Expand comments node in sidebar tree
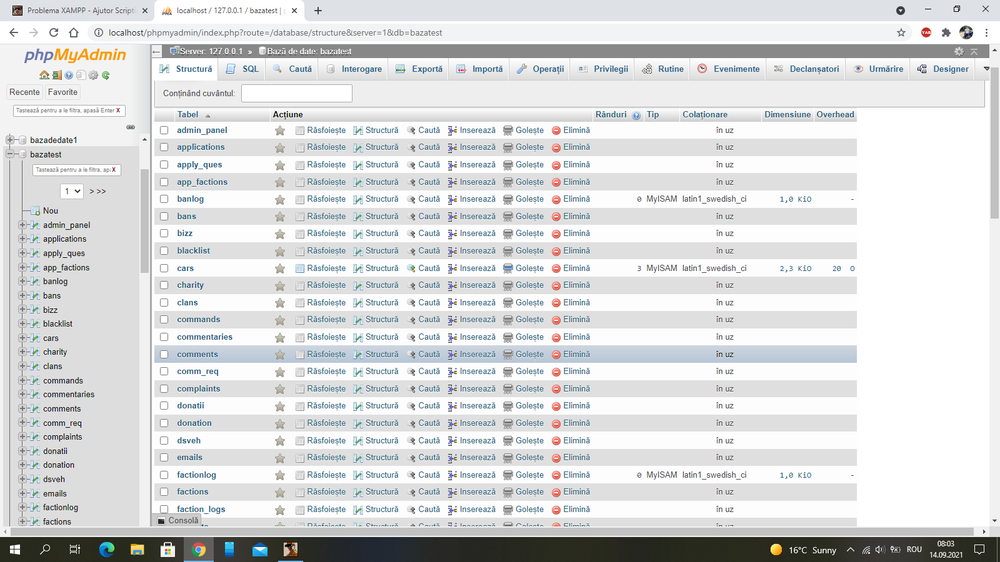 pyautogui.click(x=22, y=408)
